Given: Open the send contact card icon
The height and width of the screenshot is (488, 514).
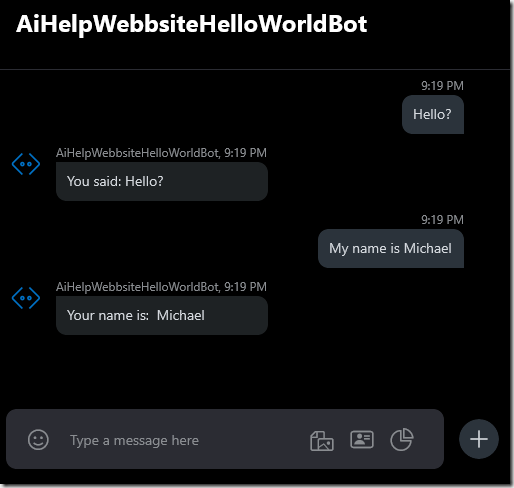Looking at the screenshot, I should (362, 440).
